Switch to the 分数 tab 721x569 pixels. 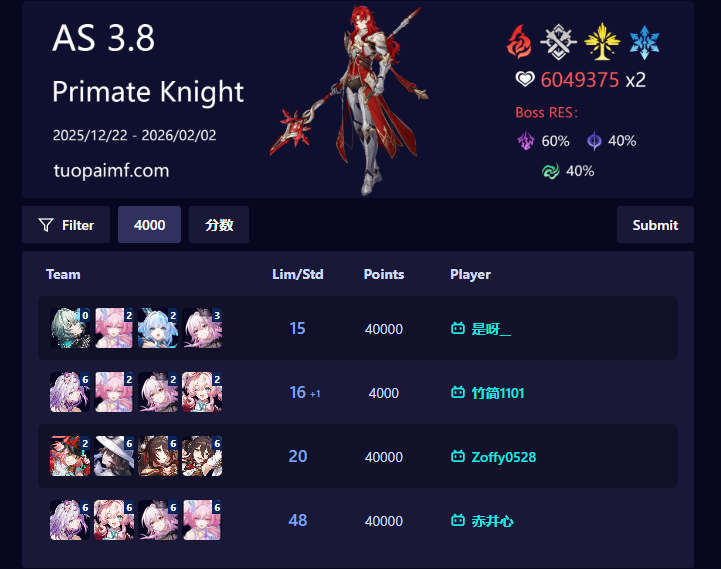pyautogui.click(x=219, y=225)
